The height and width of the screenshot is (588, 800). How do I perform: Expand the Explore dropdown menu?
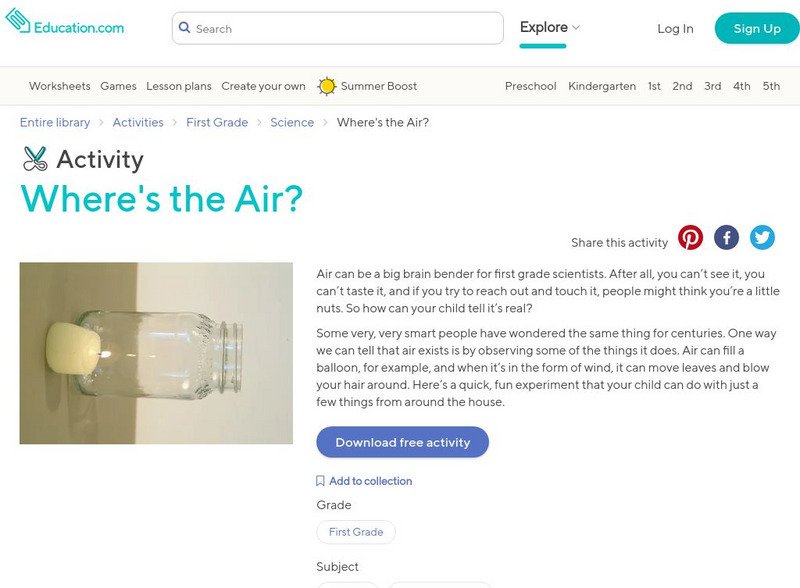(549, 28)
